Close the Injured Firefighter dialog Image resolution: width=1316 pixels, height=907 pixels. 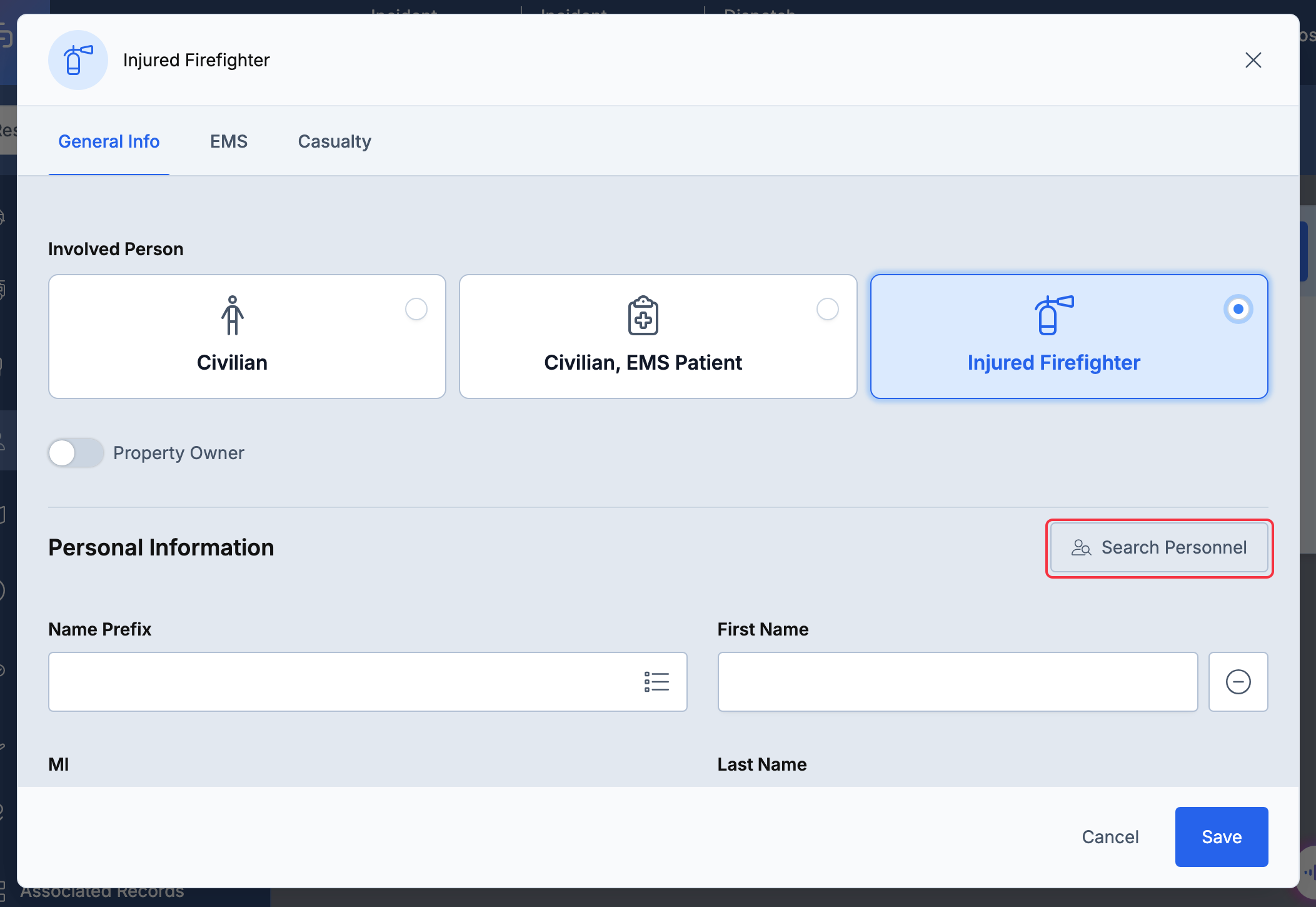[1253, 60]
